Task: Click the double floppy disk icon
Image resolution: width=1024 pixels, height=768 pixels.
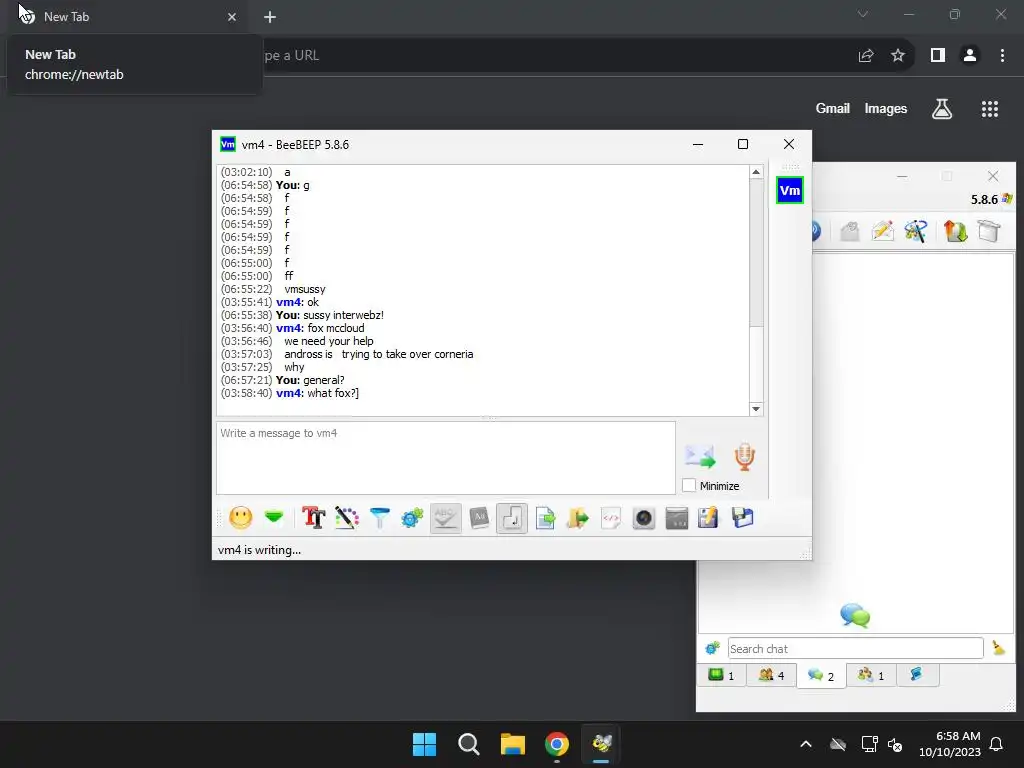Action: pos(742,518)
